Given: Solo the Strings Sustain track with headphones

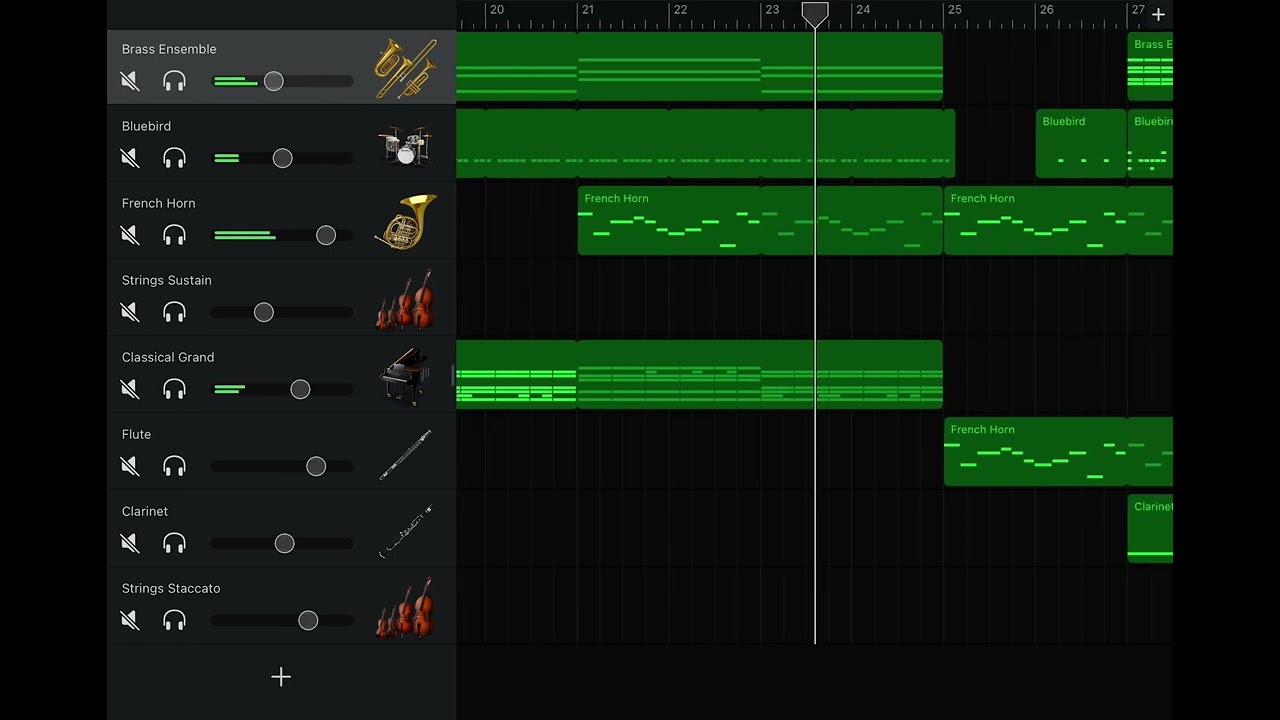Looking at the screenshot, I should [175, 312].
